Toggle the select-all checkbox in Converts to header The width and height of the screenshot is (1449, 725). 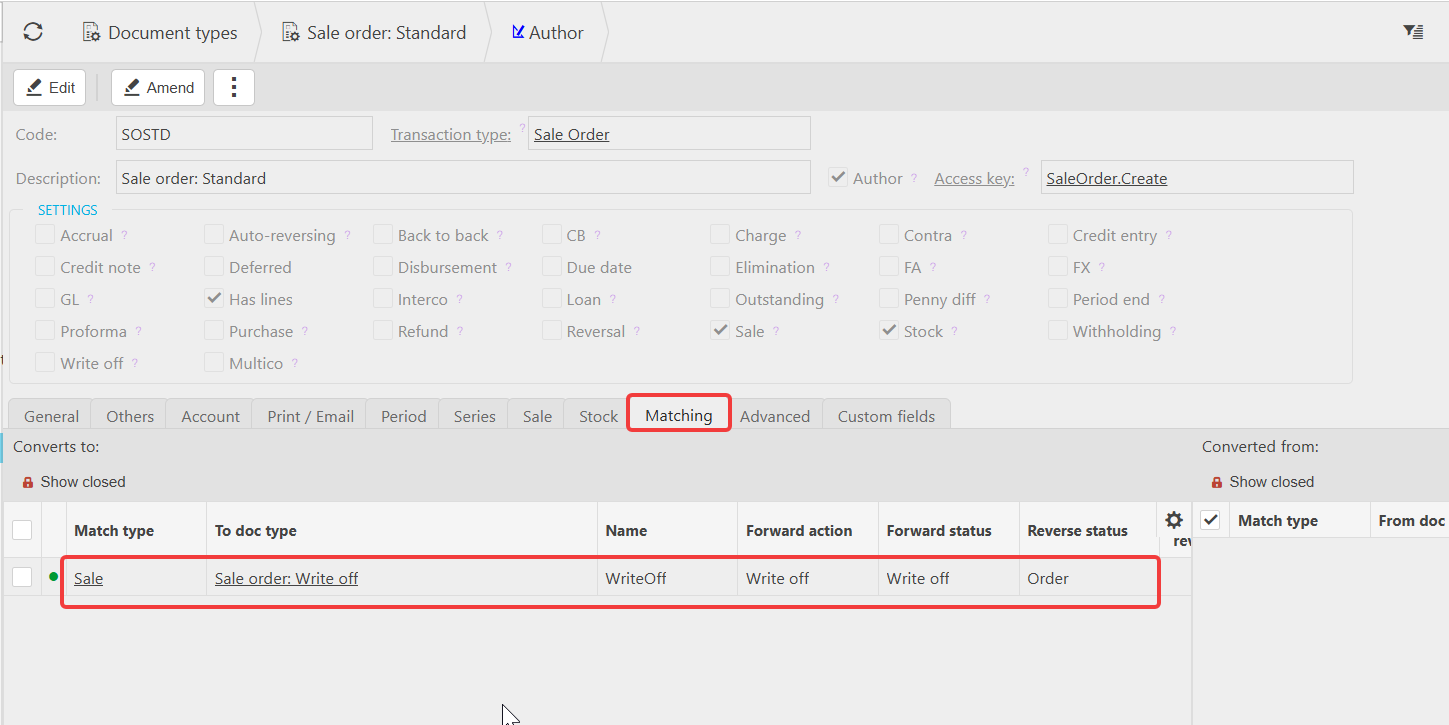(x=22, y=530)
